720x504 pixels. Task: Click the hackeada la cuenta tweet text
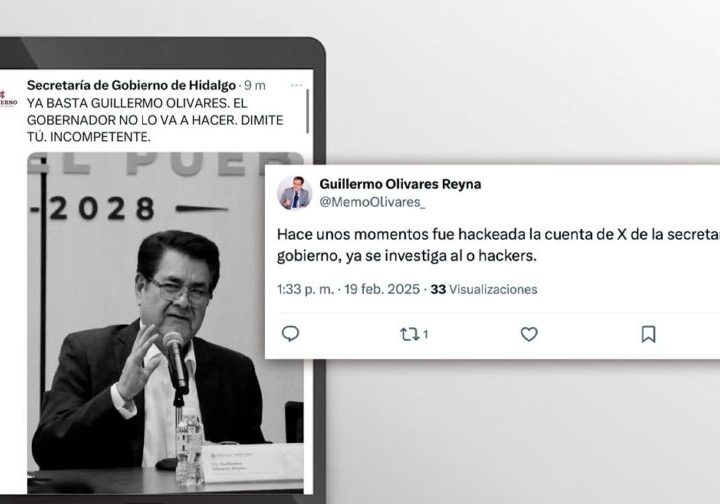coord(498,245)
